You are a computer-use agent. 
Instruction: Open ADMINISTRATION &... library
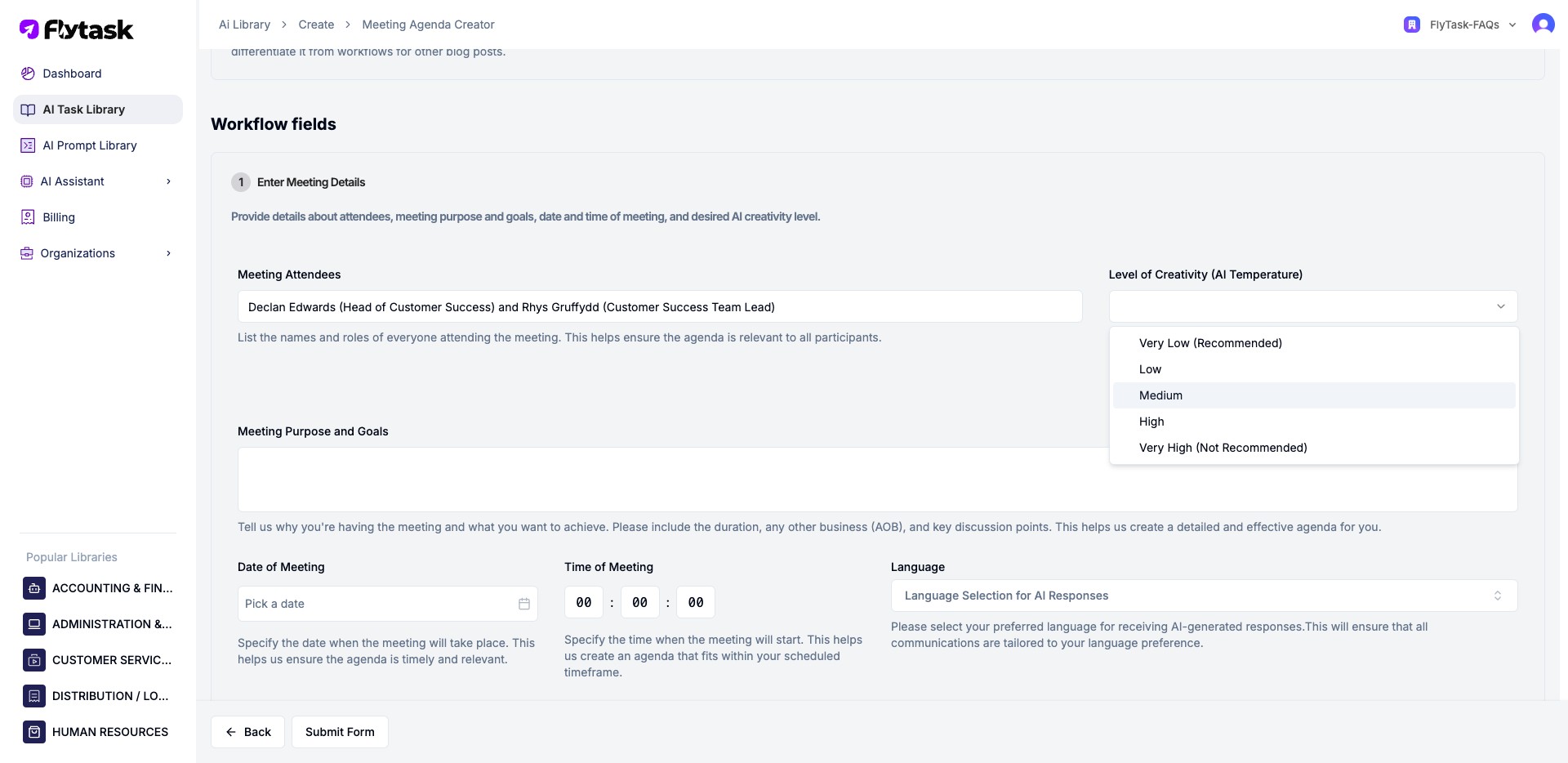coord(98,624)
